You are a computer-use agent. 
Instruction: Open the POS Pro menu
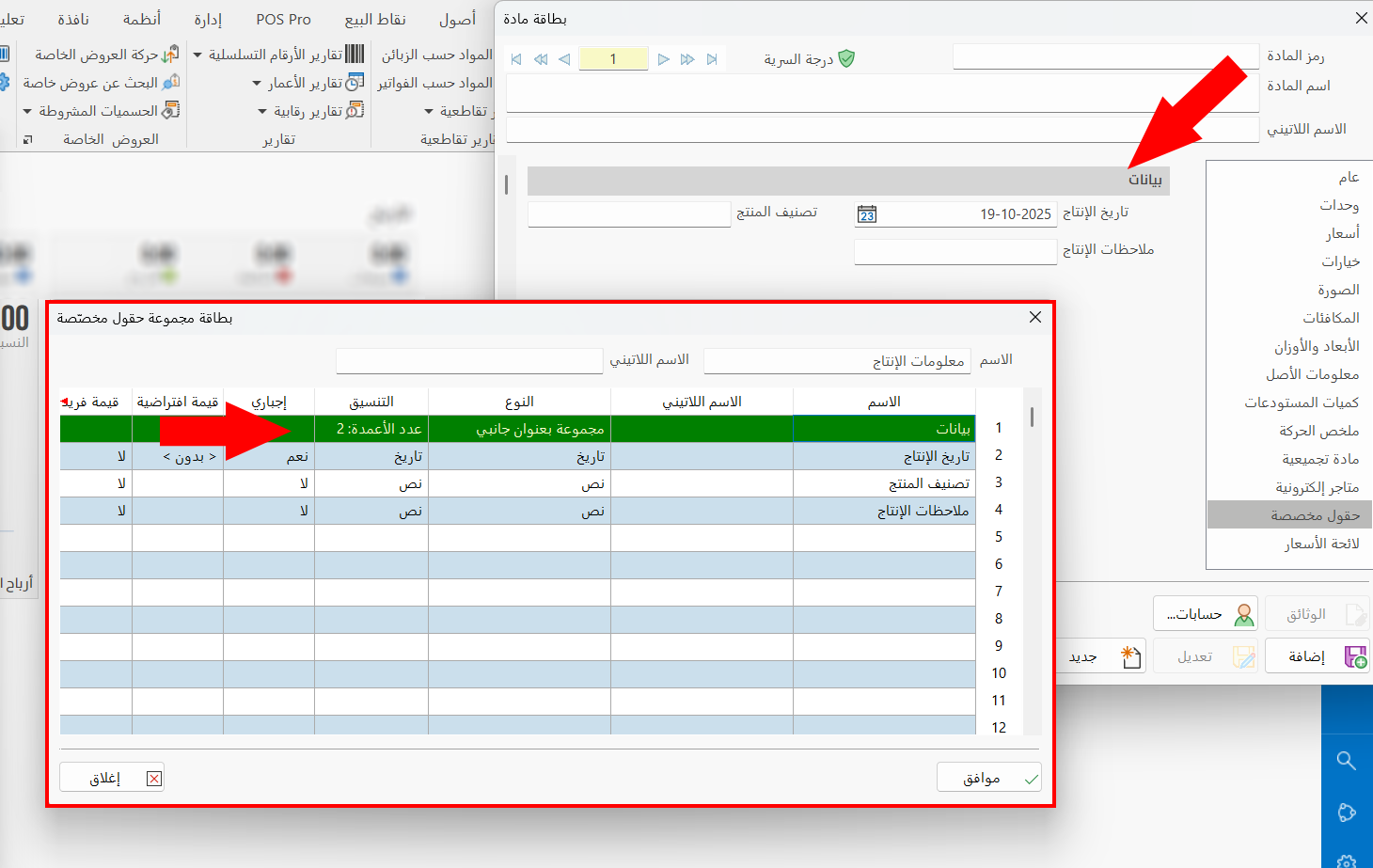[x=282, y=18]
